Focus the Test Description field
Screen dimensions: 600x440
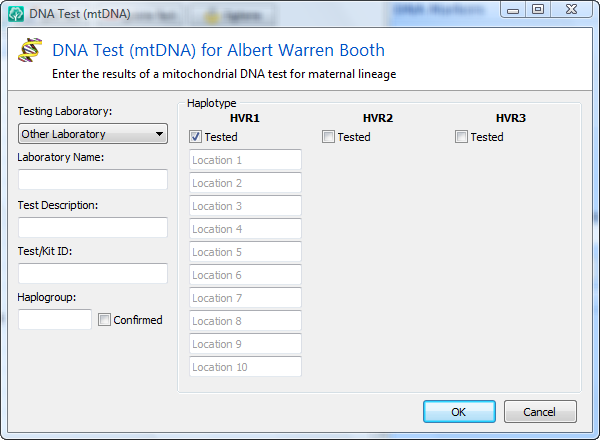coord(93,227)
